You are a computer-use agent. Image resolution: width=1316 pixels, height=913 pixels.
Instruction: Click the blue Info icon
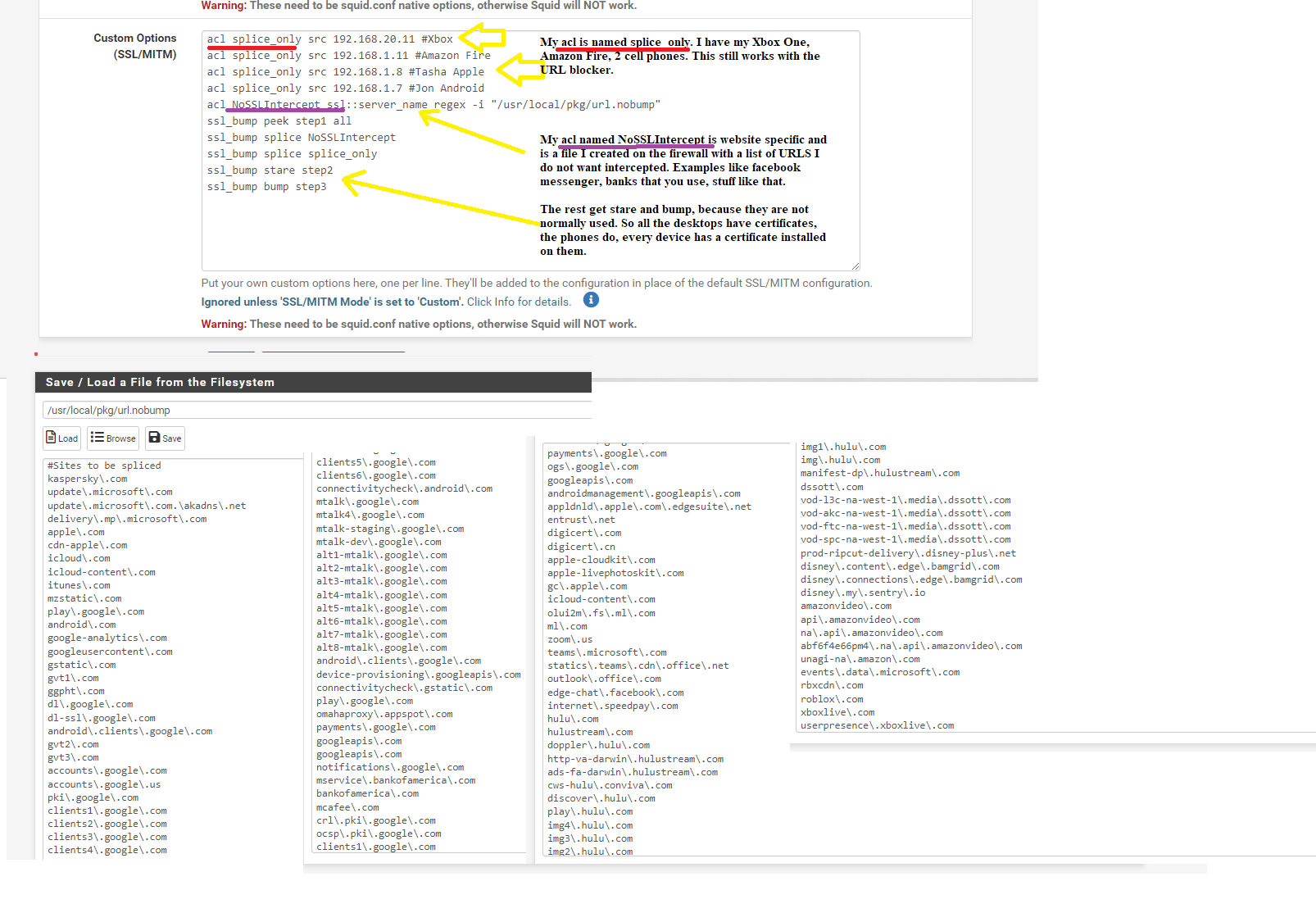point(591,300)
